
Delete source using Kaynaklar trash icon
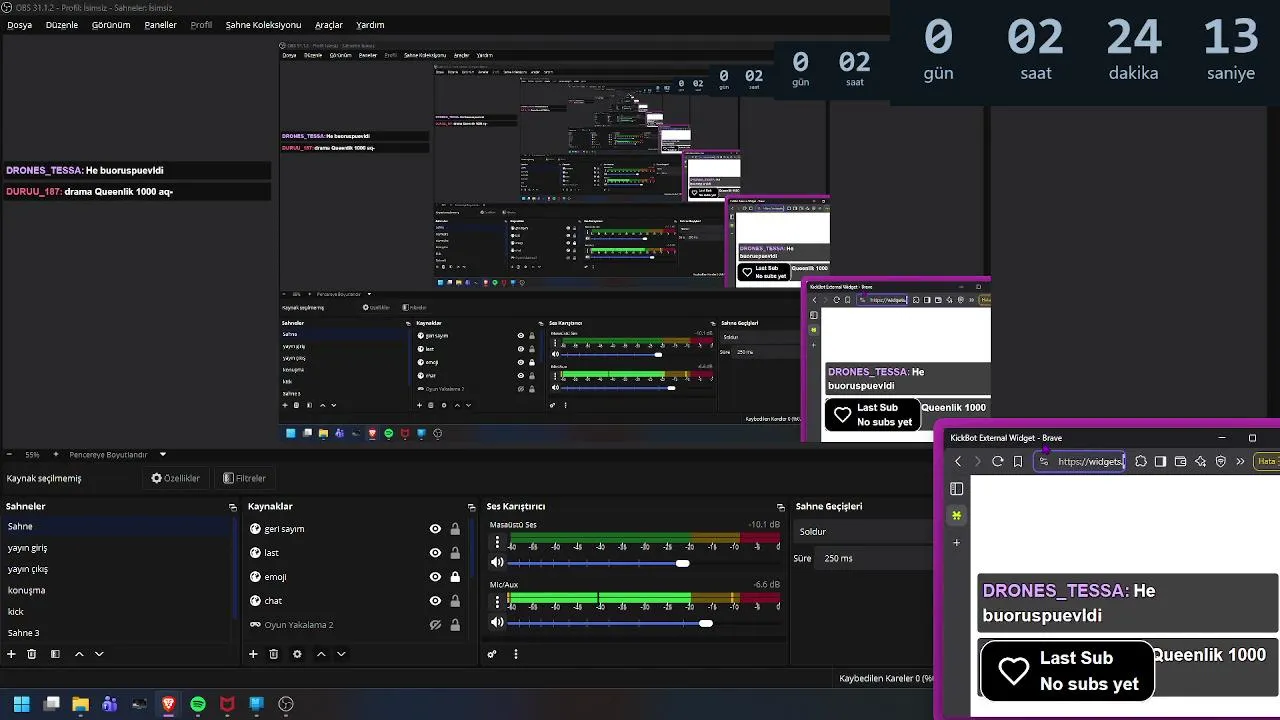[x=274, y=654]
